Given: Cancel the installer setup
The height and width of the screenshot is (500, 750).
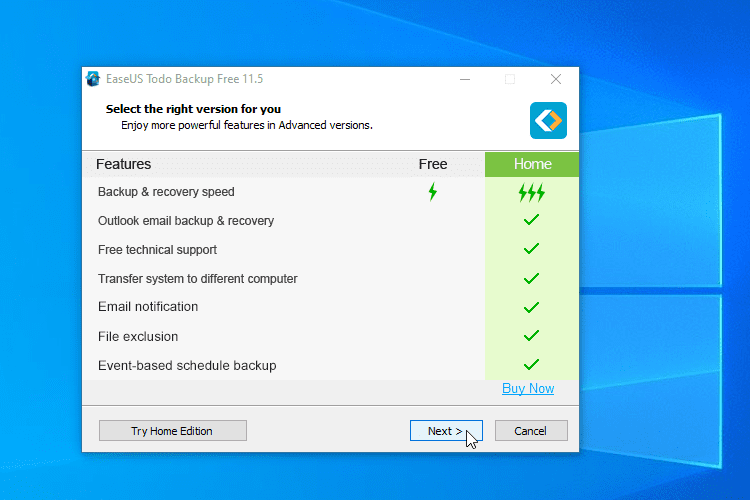Looking at the screenshot, I should (531, 431).
